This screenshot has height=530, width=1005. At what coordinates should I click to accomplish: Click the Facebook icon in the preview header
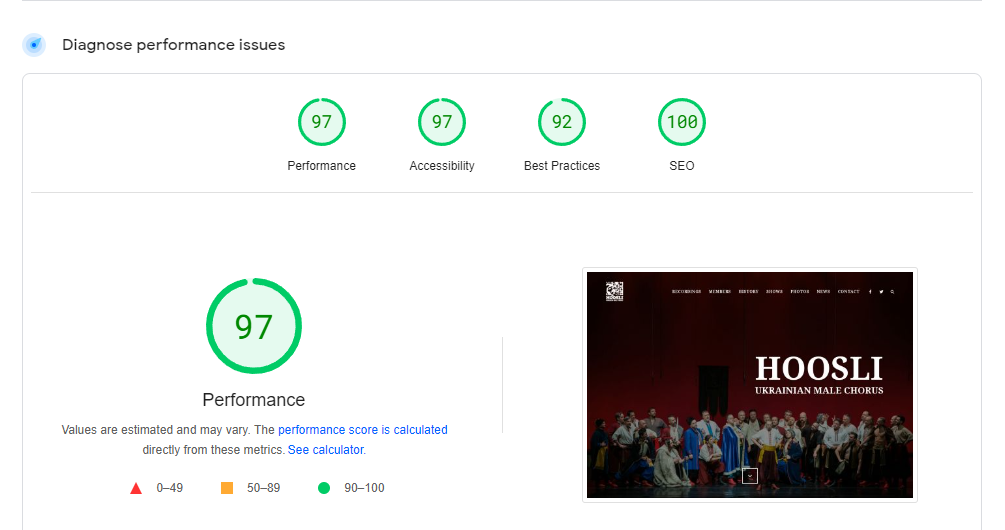(870, 292)
